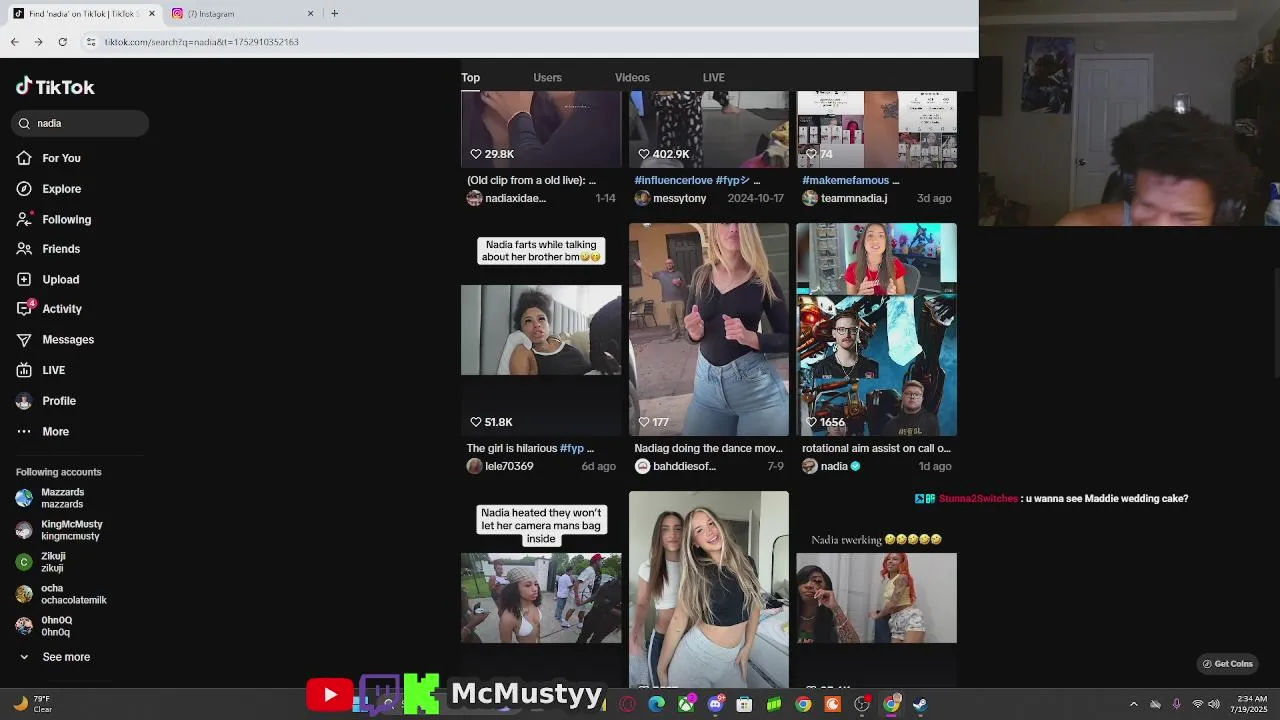Switch to the Videos results tab
The width and height of the screenshot is (1280, 720).
click(x=632, y=77)
